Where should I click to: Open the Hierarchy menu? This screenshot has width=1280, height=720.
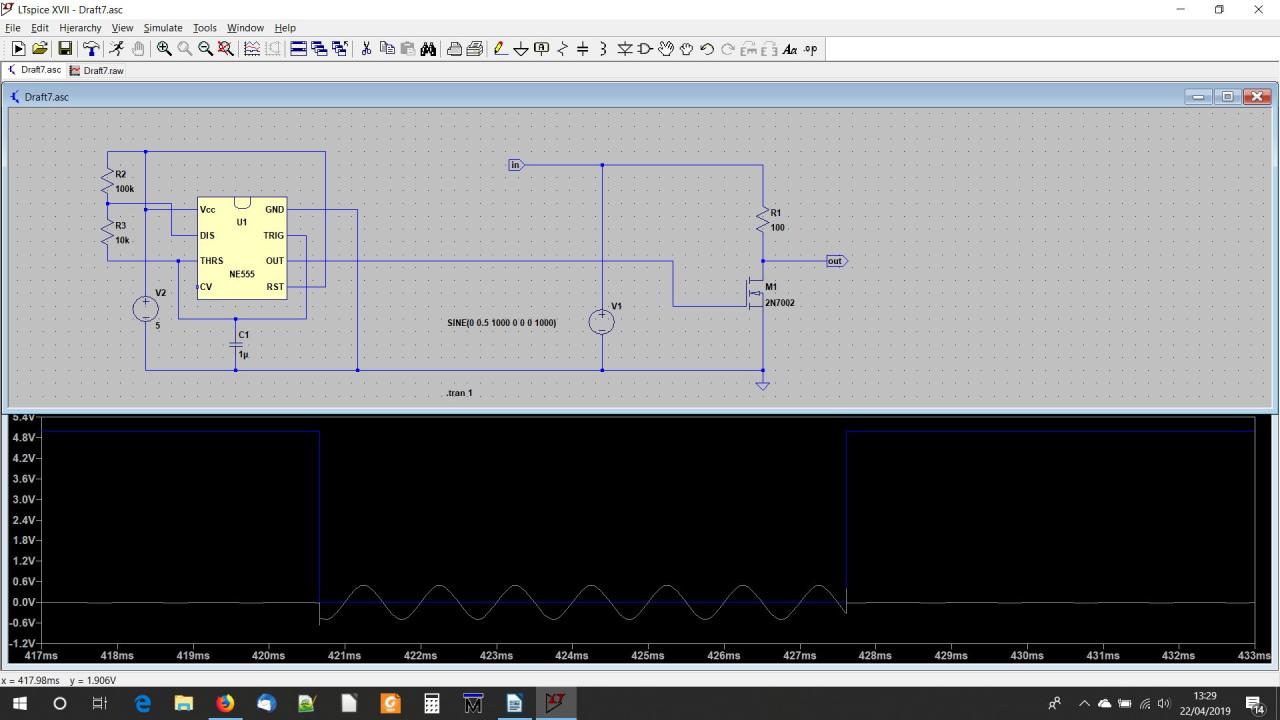(x=80, y=28)
